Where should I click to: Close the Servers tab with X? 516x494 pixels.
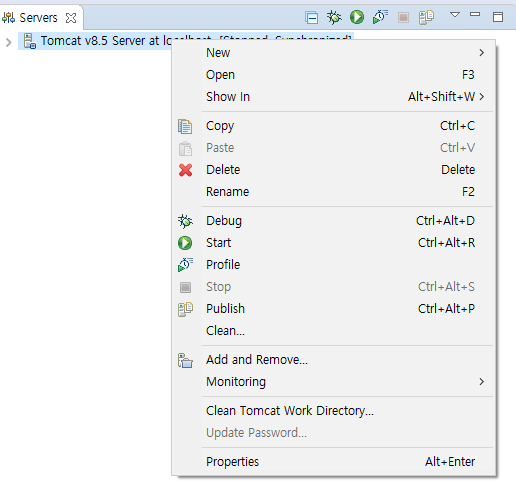click(x=71, y=18)
